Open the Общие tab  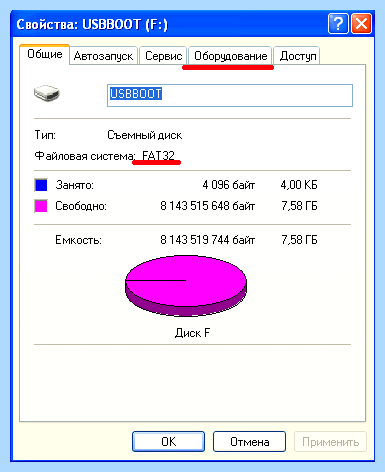tap(45, 54)
